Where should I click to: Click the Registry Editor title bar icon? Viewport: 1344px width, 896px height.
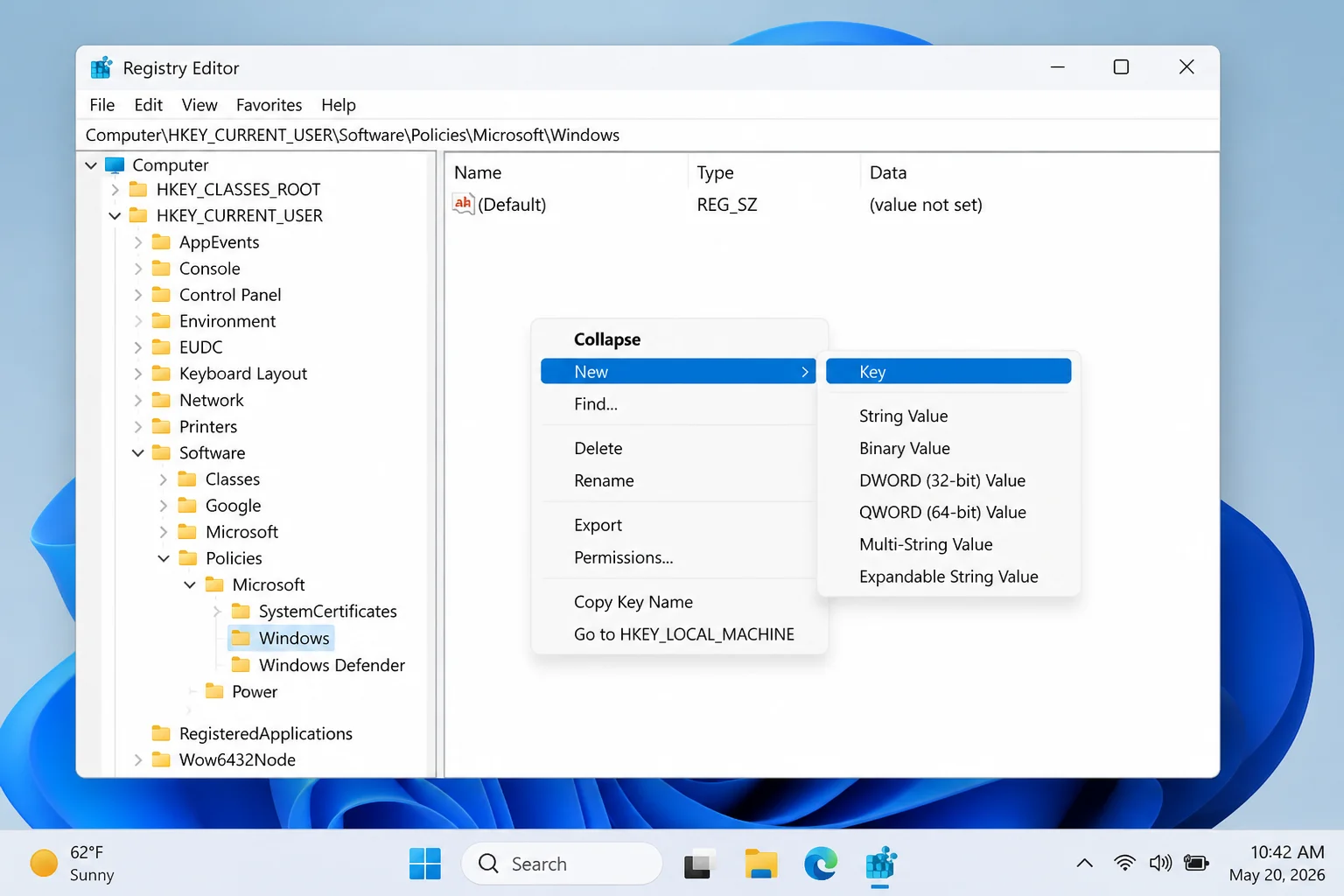(101, 67)
